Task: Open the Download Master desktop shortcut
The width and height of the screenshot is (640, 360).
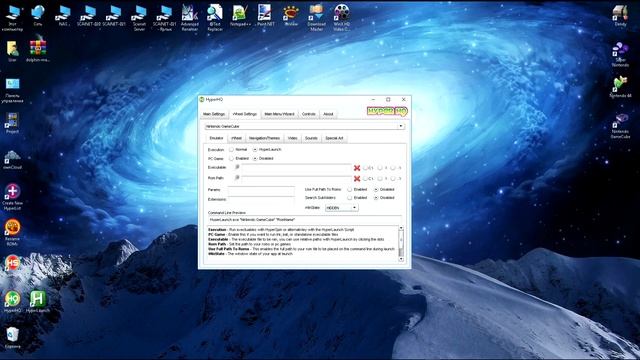Action: [316, 18]
